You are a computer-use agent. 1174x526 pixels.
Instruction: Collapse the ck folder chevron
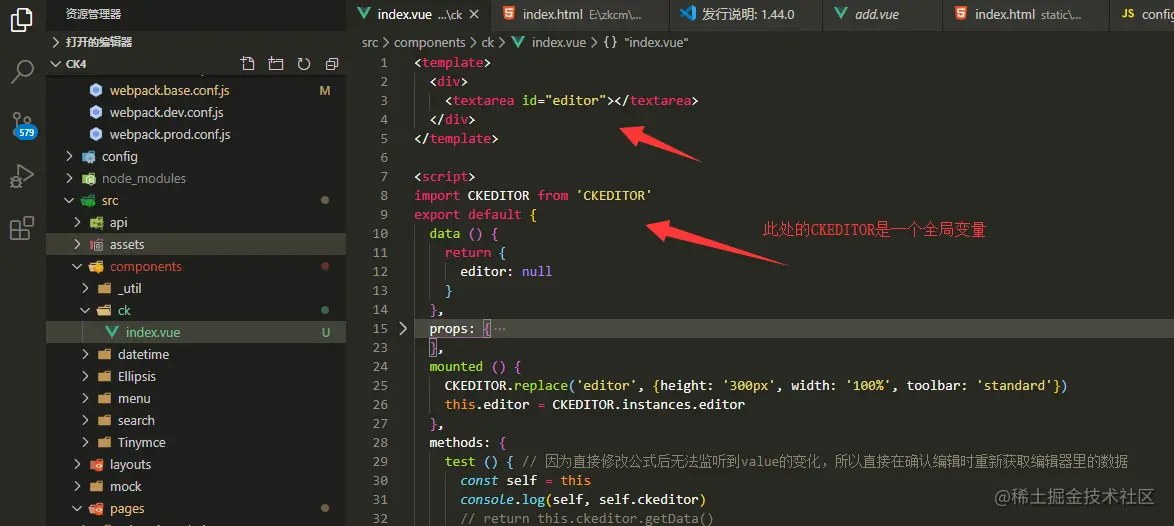[x=85, y=311]
